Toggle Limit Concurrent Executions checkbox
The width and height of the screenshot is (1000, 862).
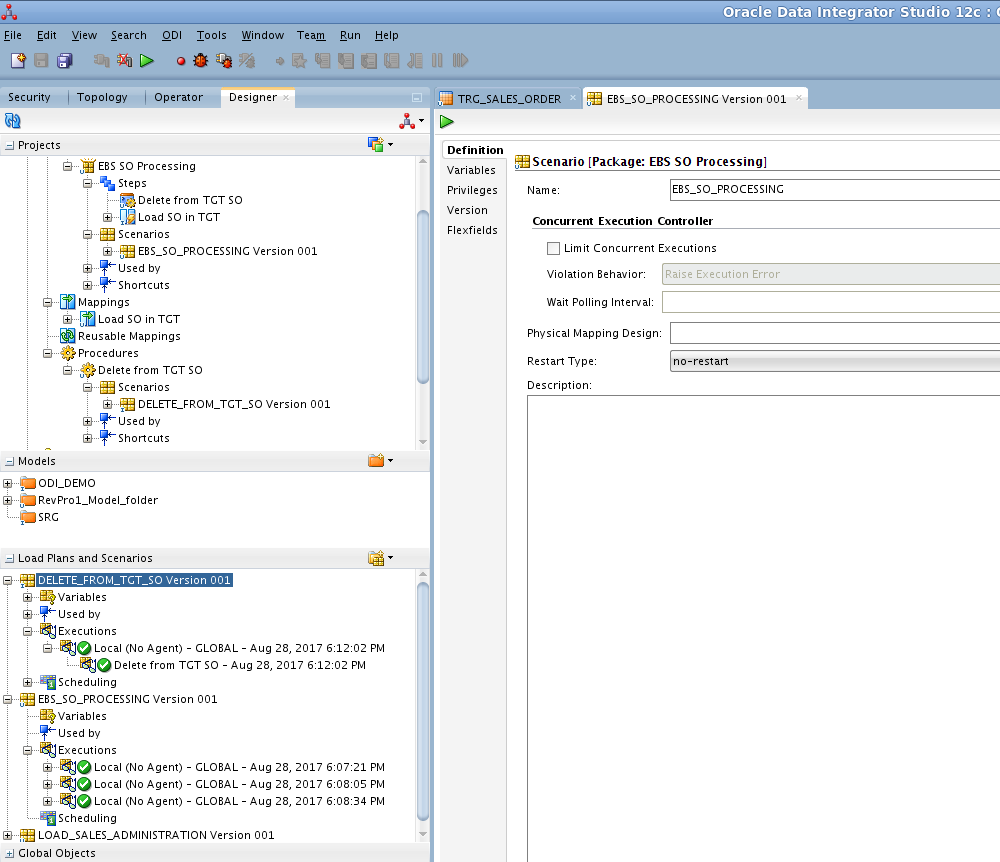(554, 249)
